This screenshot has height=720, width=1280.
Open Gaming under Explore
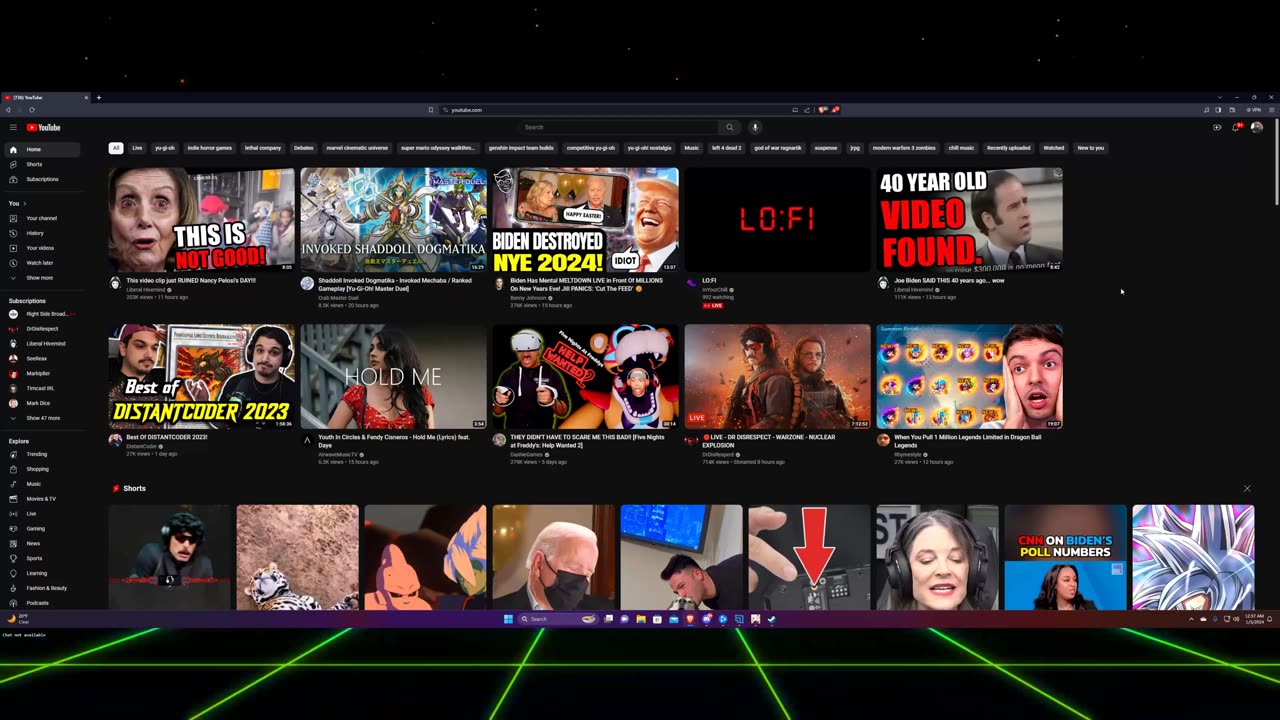pos(43,528)
